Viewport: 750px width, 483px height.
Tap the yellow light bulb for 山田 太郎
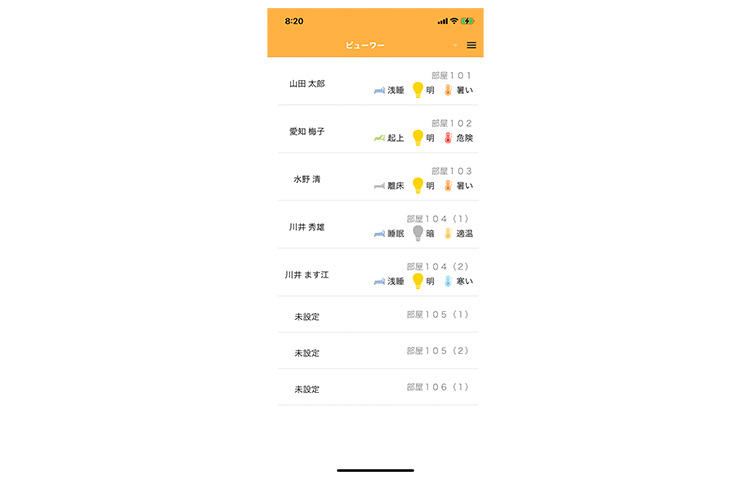pyautogui.click(x=418, y=90)
